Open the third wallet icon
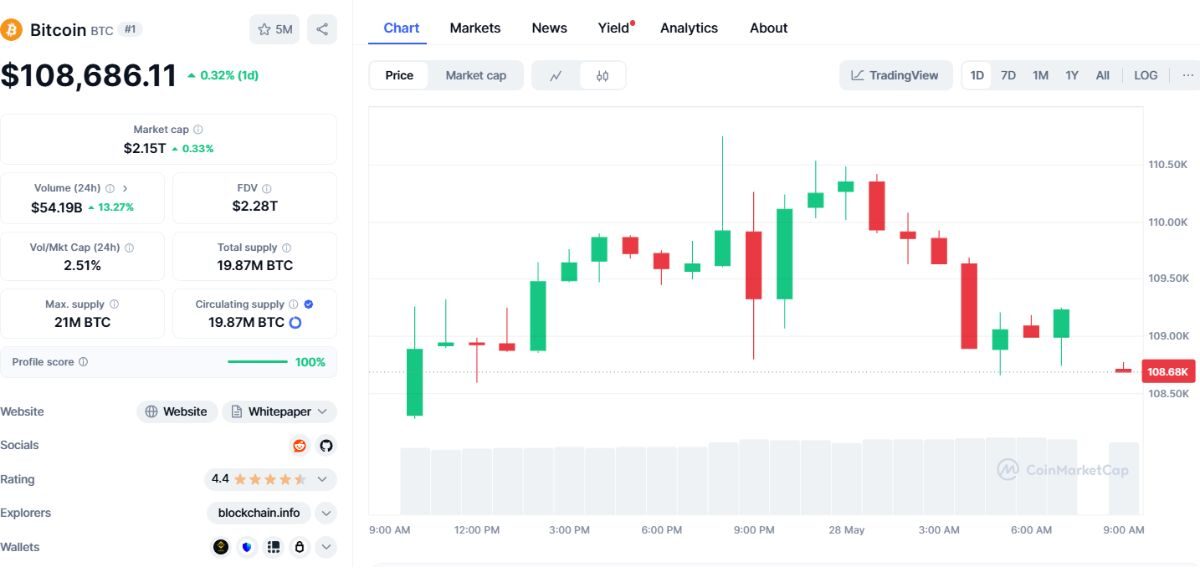The width and height of the screenshot is (1200, 568). (x=273, y=547)
